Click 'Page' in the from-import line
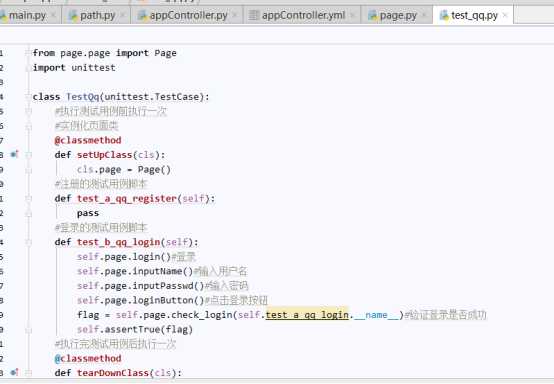 tap(165, 53)
